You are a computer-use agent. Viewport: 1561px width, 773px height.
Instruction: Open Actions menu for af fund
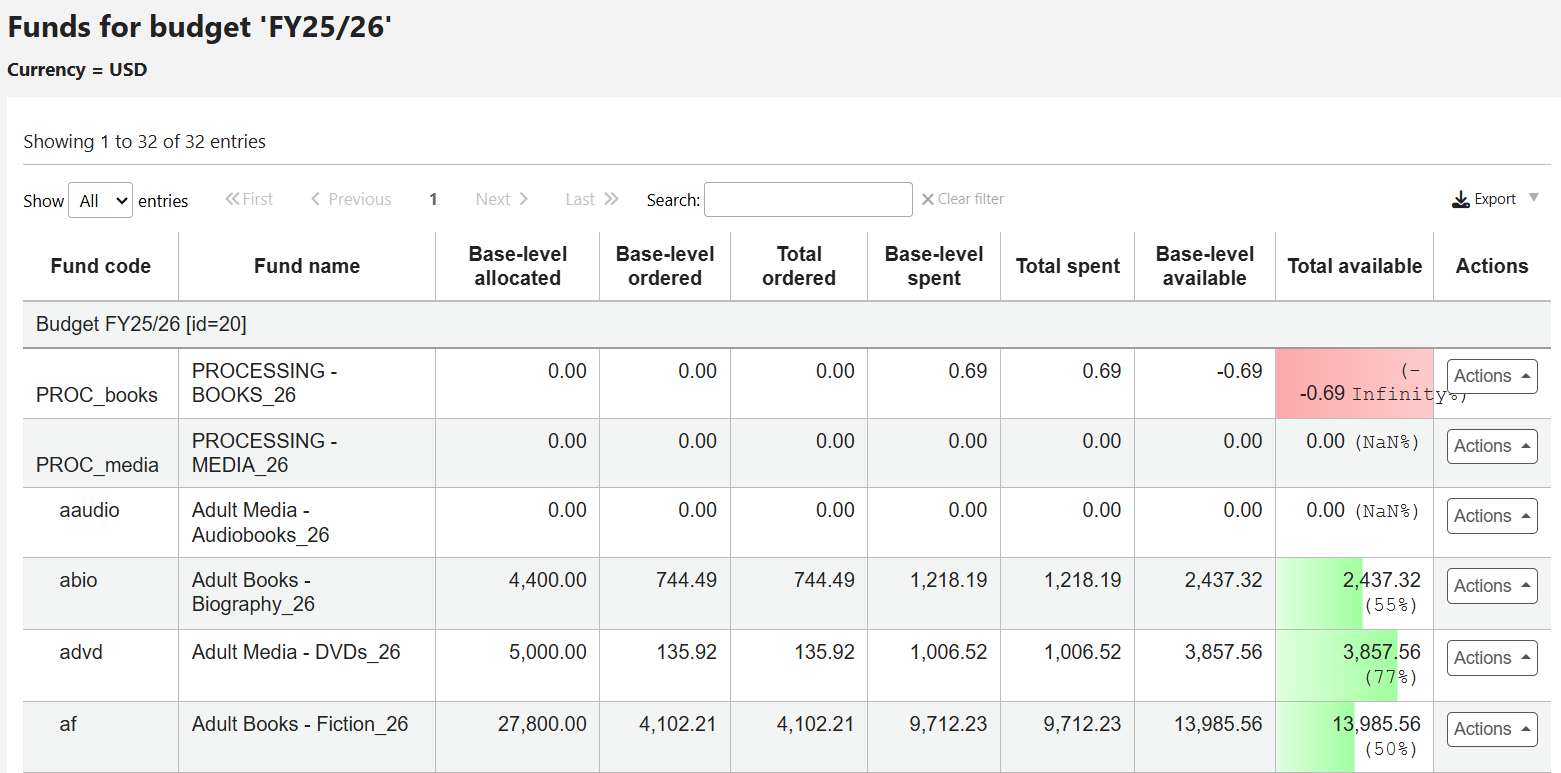click(1491, 729)
